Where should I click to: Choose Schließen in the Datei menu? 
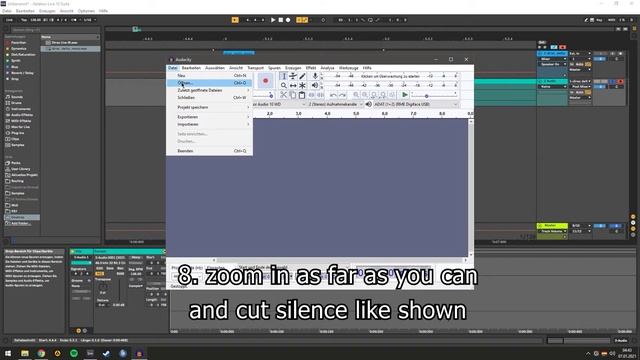209,98
